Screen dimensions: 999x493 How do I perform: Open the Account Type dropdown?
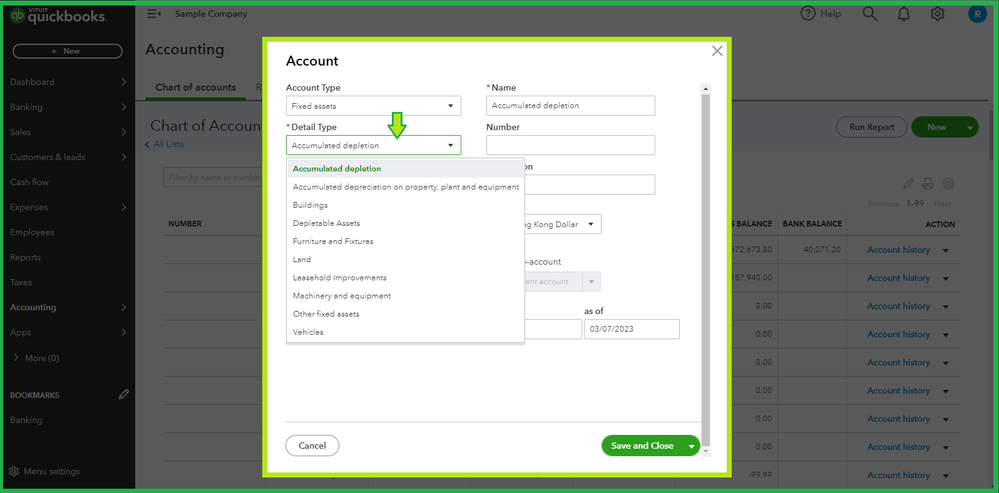pyautogui.click(x=373, y=106)
